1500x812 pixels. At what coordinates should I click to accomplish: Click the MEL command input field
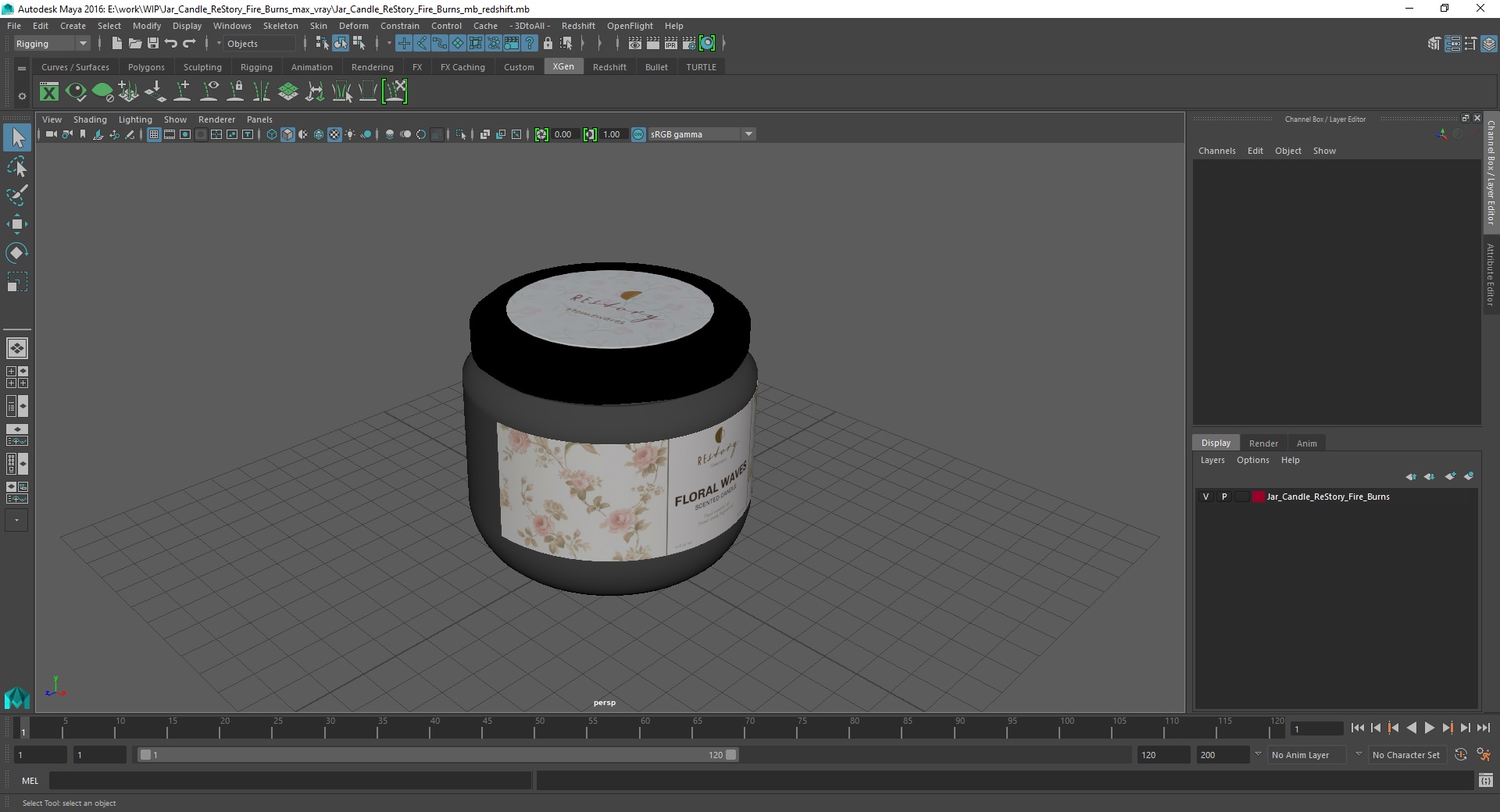click(x=290, y=780)
